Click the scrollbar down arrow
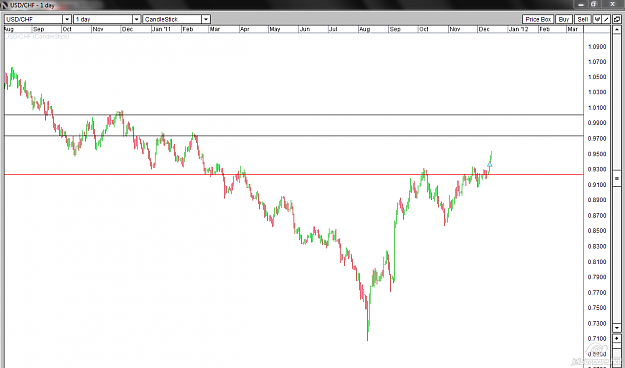625x368 pixels. point(617,328)
